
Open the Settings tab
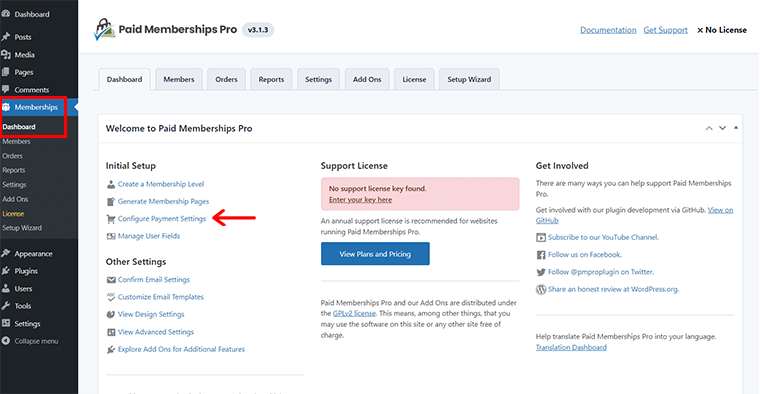click(318, 79)
